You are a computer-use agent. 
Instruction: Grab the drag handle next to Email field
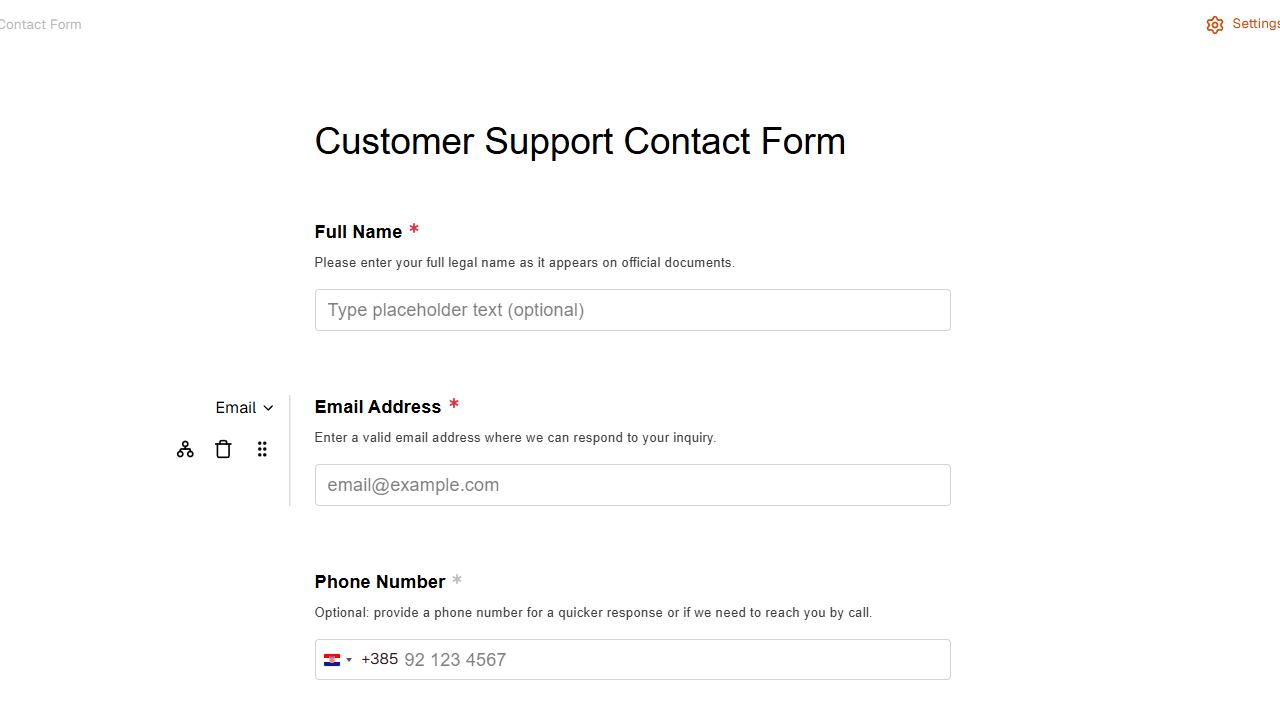[x=262, y=449]
